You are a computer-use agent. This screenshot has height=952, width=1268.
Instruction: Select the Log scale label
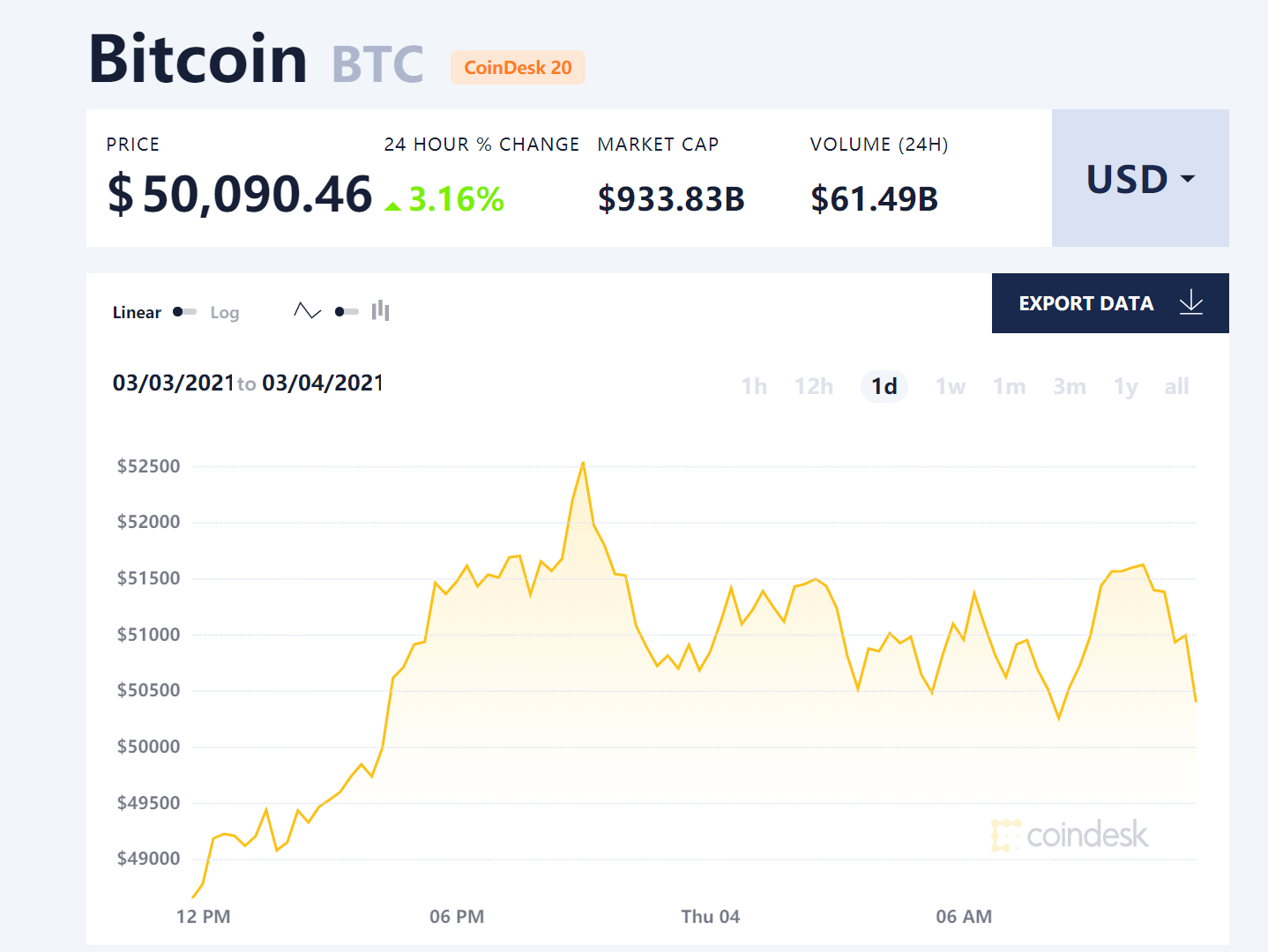point(224,313)
